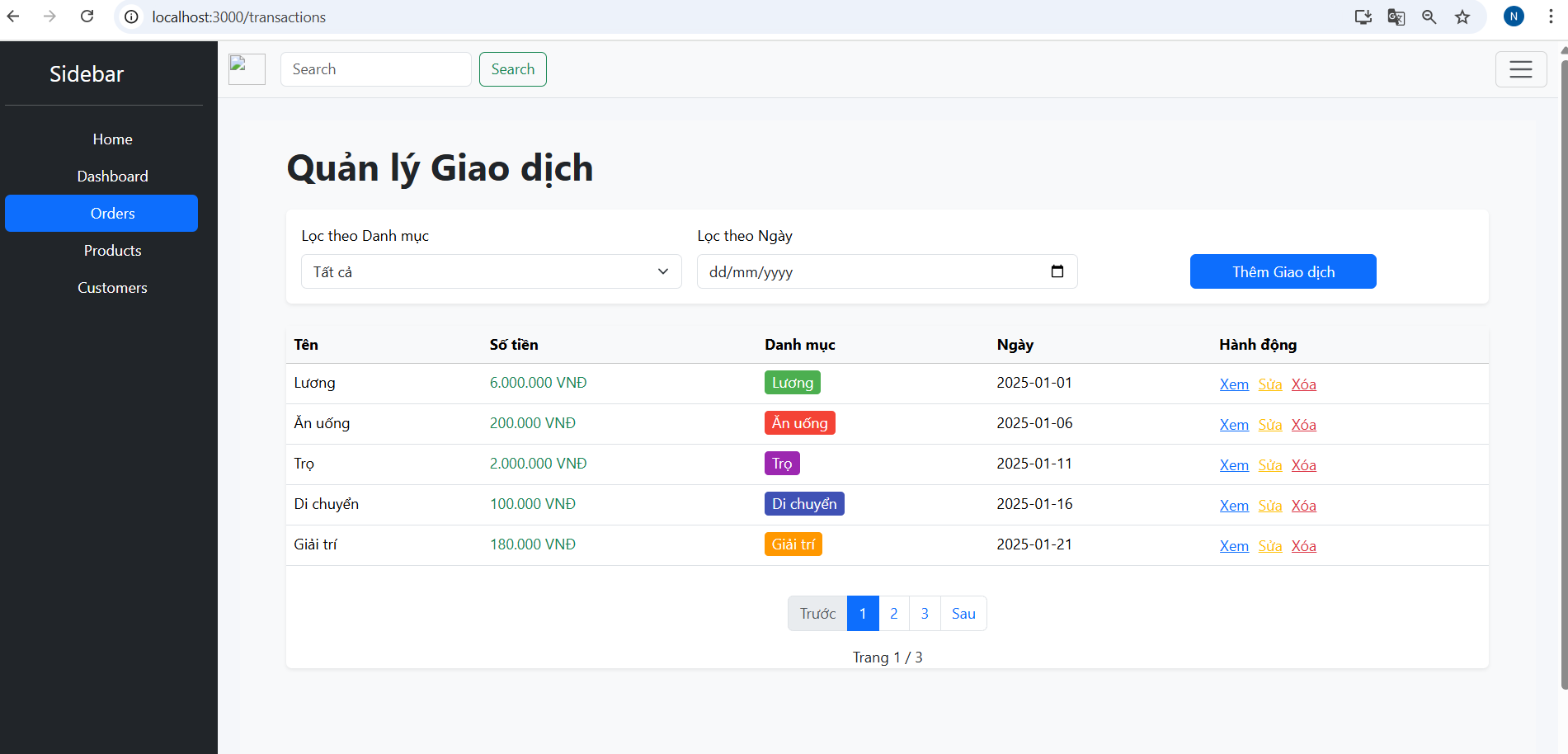Open the Chrome three-dot menu
Viewport: 1568px width, 754px height.
pos(1551,16)
